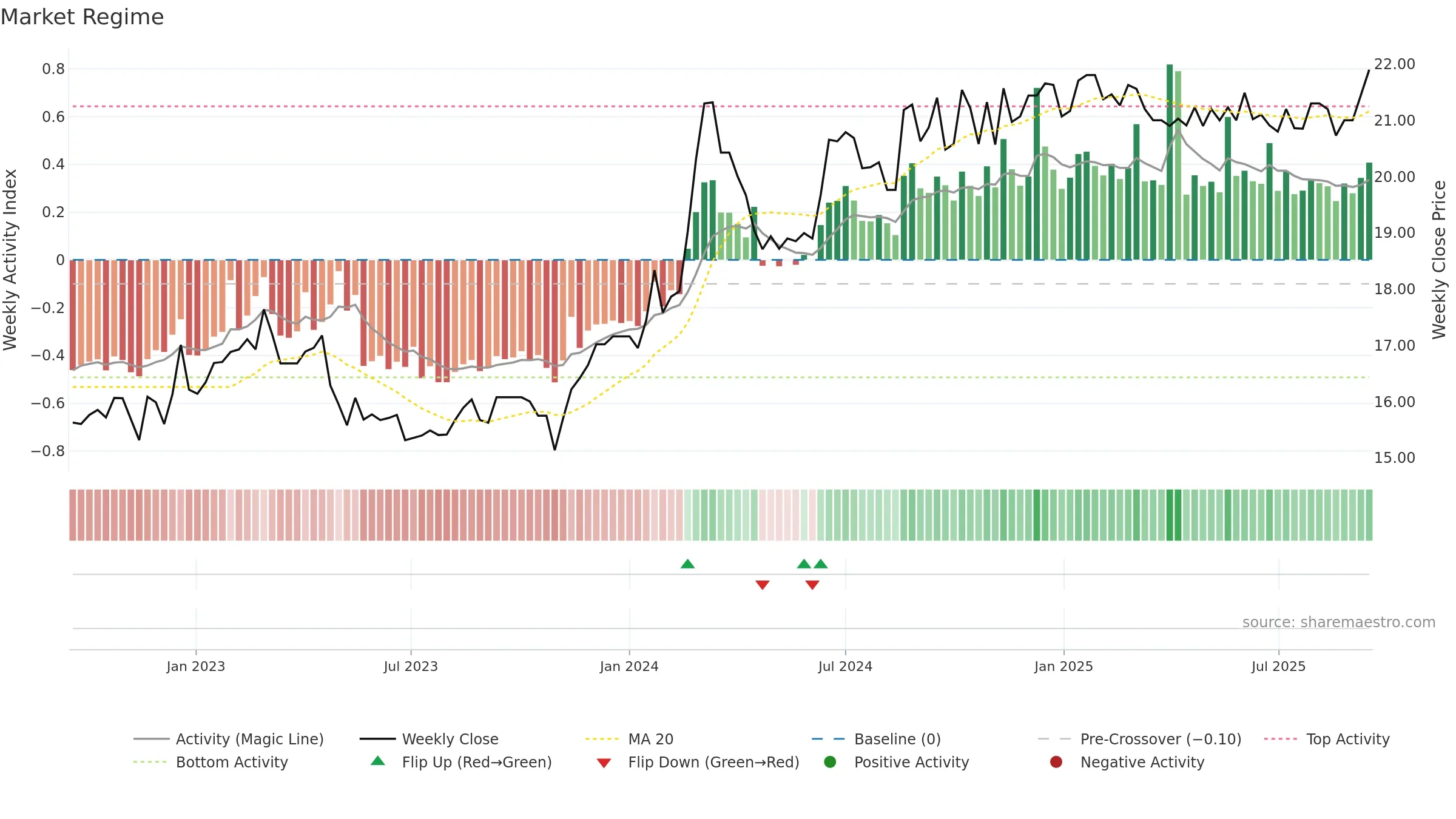This screenshot has height=819, width=1456.
Task: Click the 0.8 activity axis value
Action: [53, 69]
